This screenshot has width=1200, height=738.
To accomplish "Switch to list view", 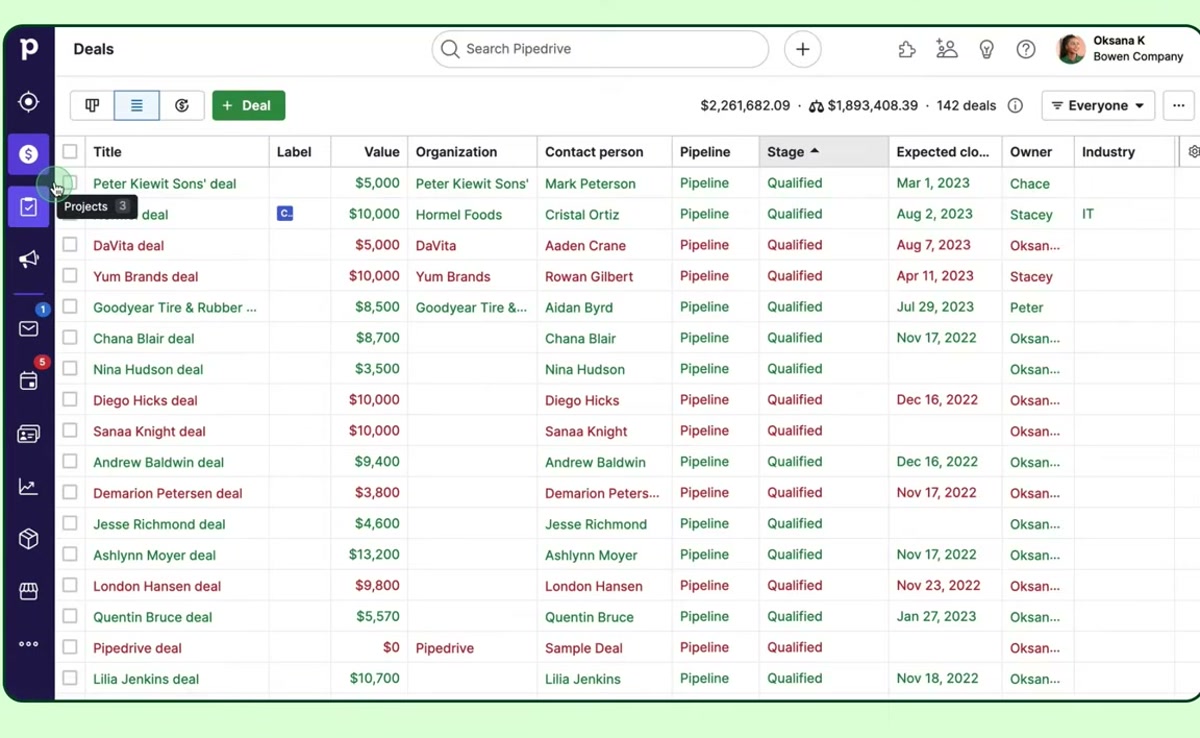I will coord(137,105).
